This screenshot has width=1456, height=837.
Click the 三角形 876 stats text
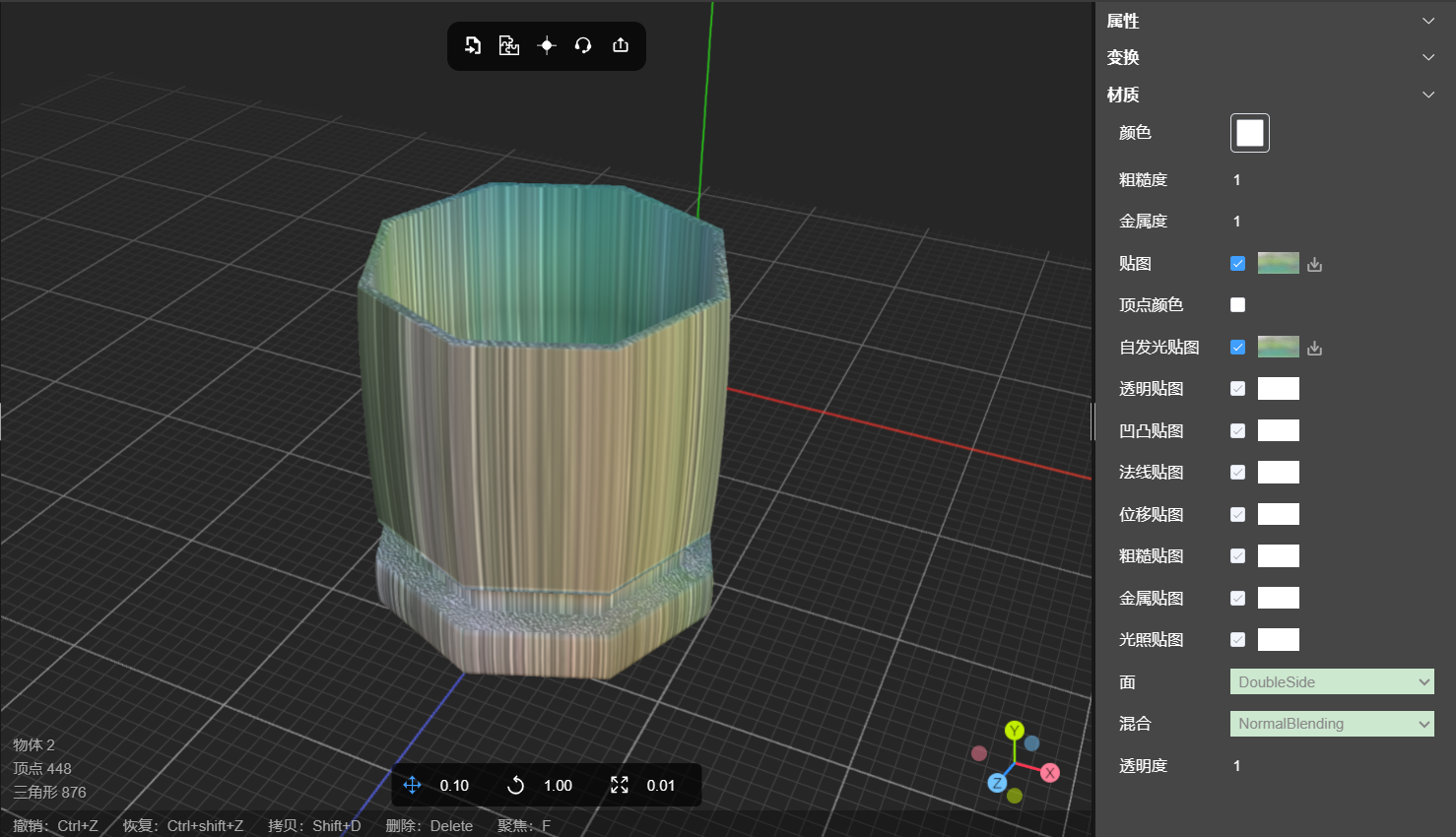click(x=49, y=793)
